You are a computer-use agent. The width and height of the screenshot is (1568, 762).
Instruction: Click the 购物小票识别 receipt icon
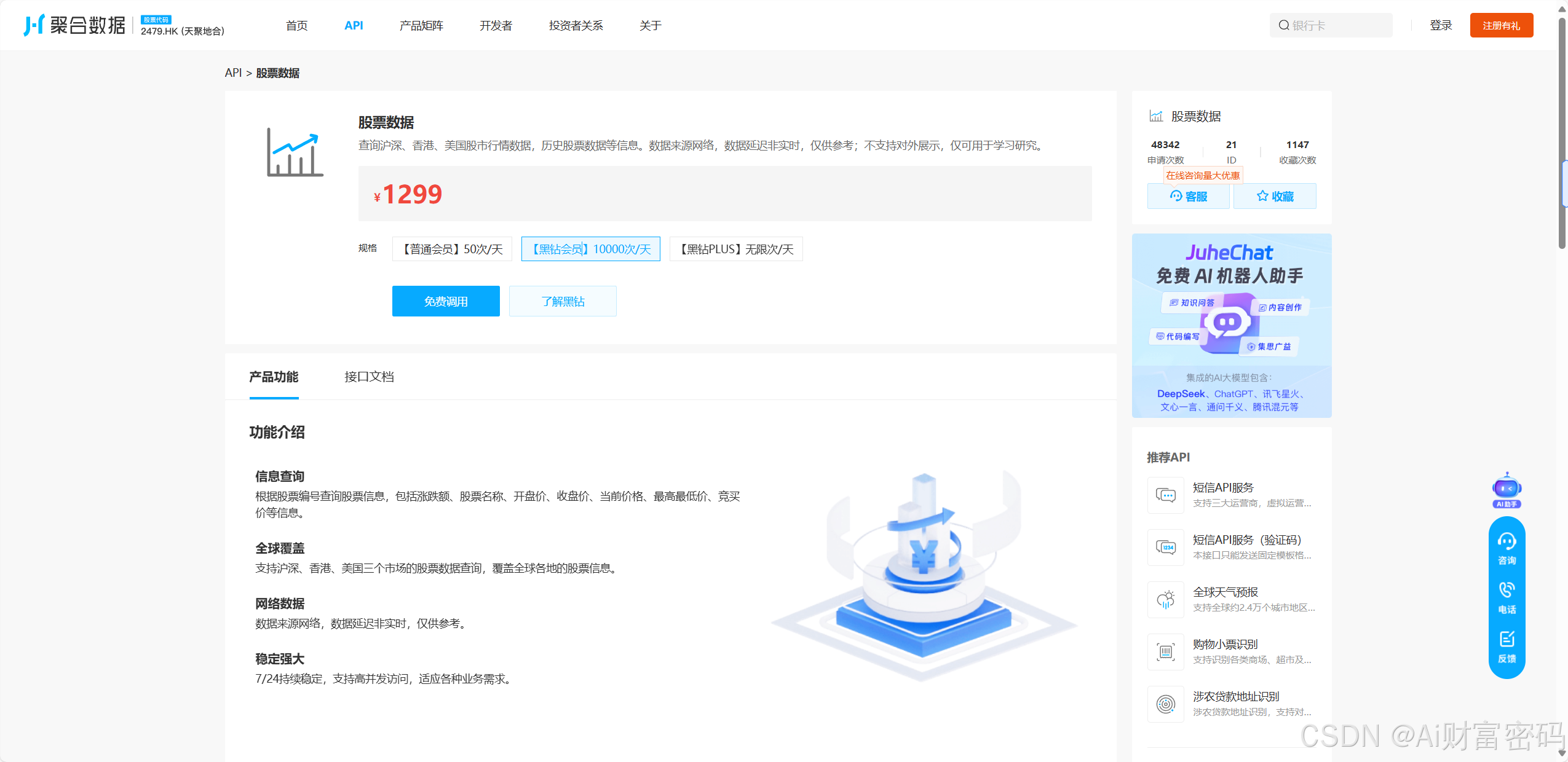pyautogui.click(x=1165, y=652)
